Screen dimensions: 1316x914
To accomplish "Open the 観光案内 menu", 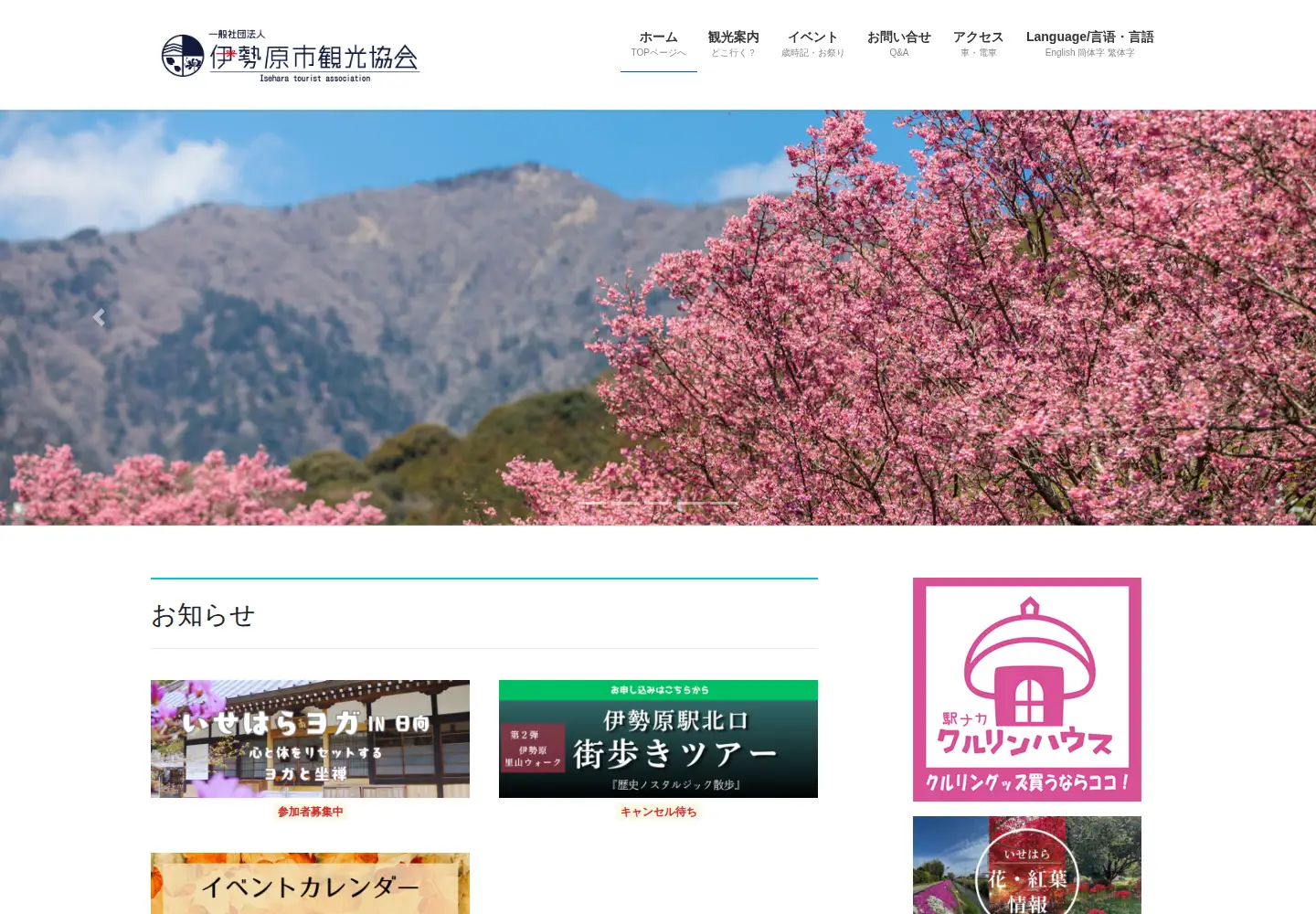I will pos(733,44).
